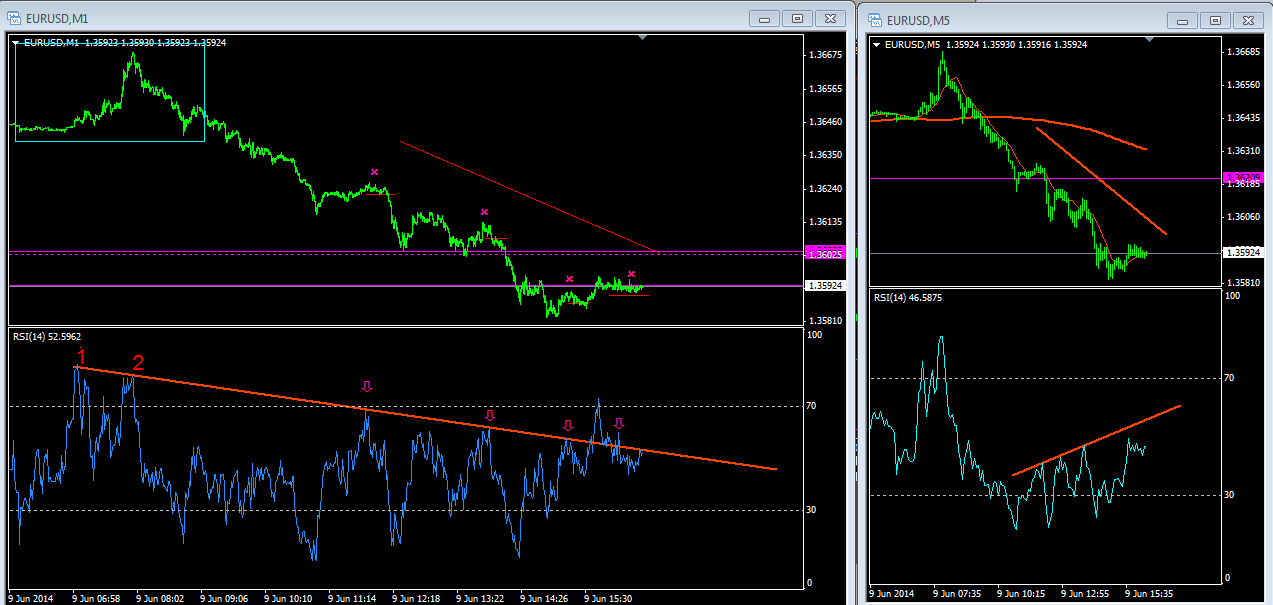
Task: Close the EURUSD,M1 chart window
Action: tap(829, 19)
